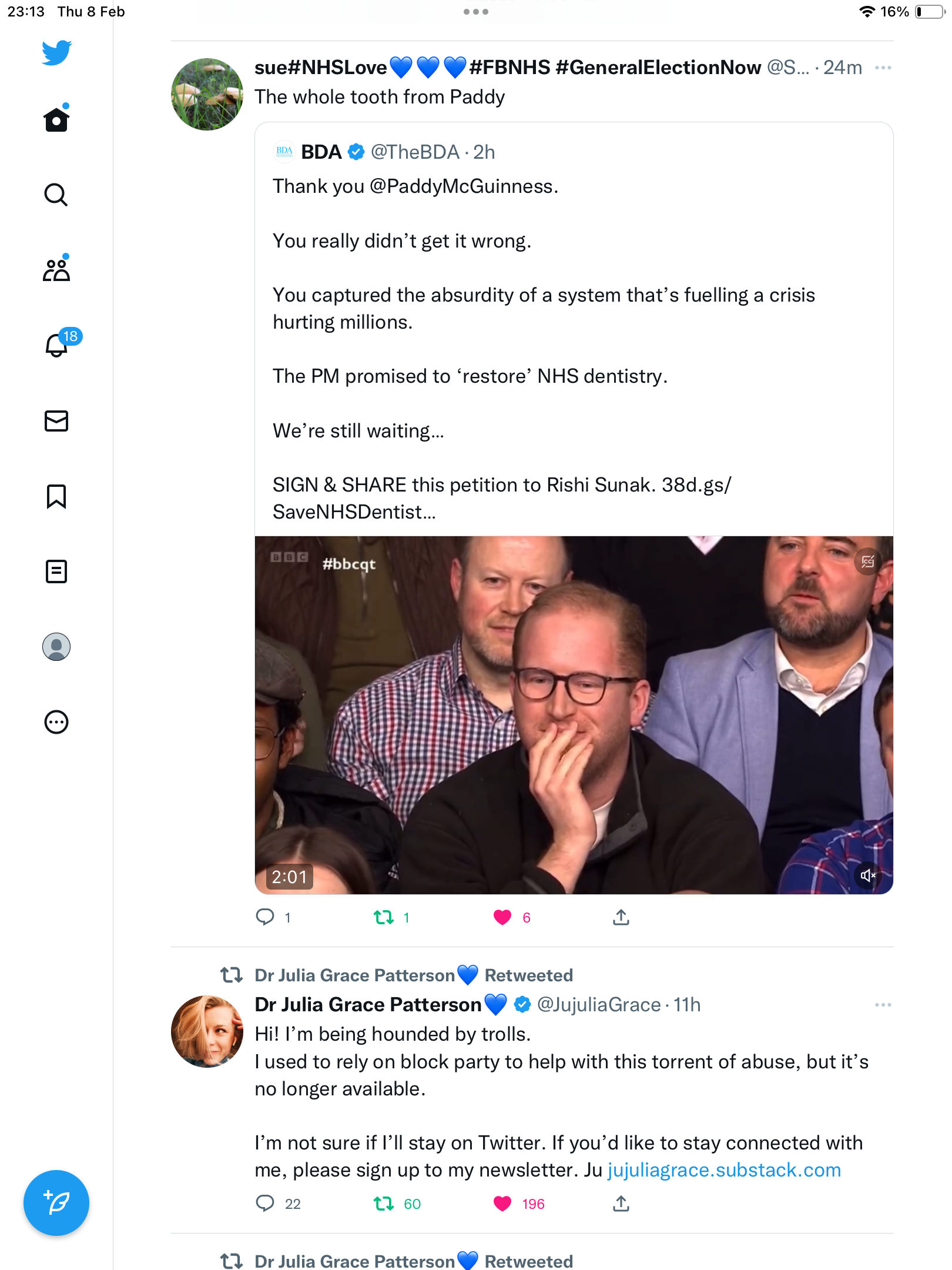Viewport: 952px width, 1270px height.
Task: Open the Home timeline icon
Action: tap(56, 119)
